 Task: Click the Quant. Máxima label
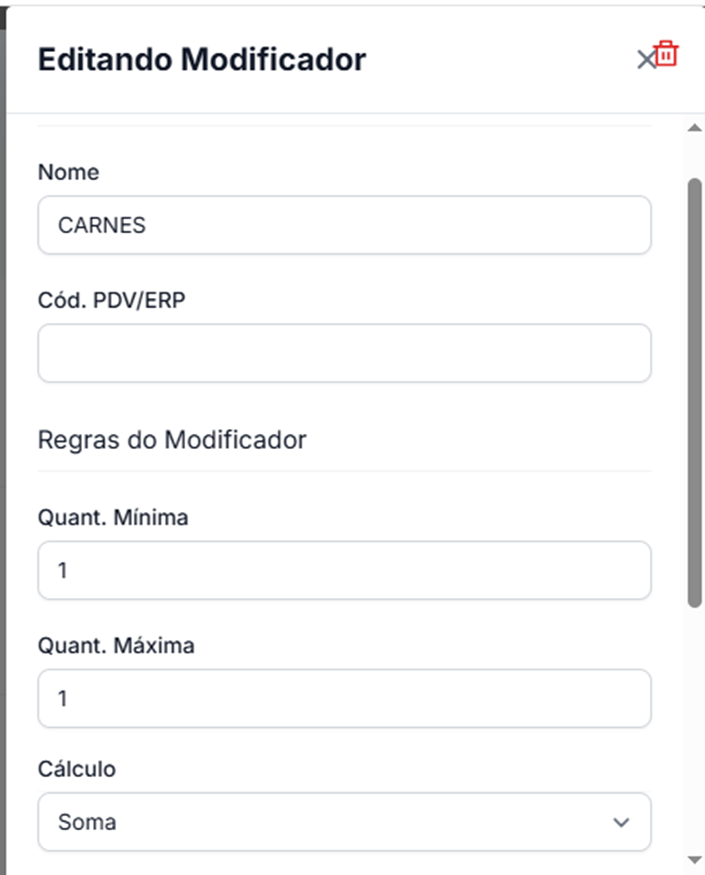tap(116, 646)
